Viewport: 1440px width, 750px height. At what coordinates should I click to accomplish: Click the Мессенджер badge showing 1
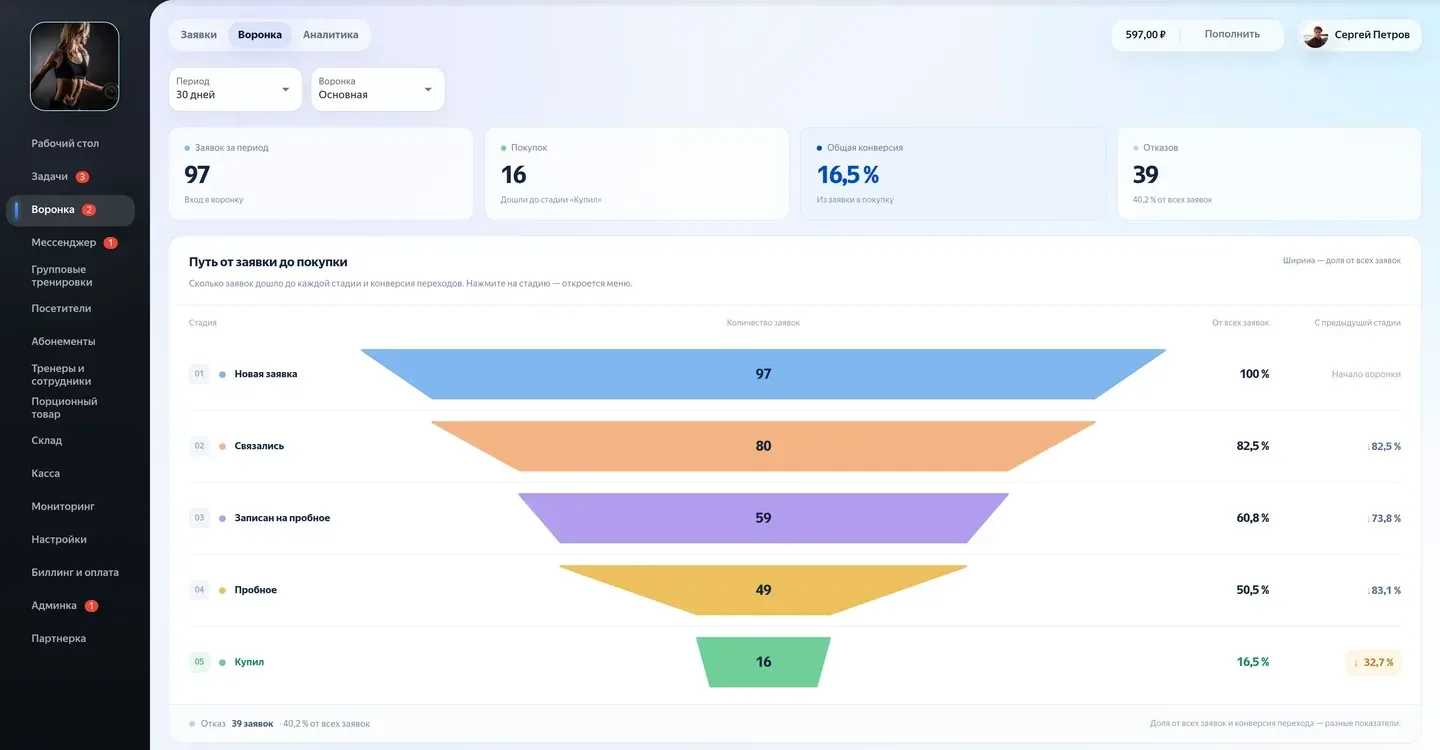pyautogui.click(x=110, y=243)
